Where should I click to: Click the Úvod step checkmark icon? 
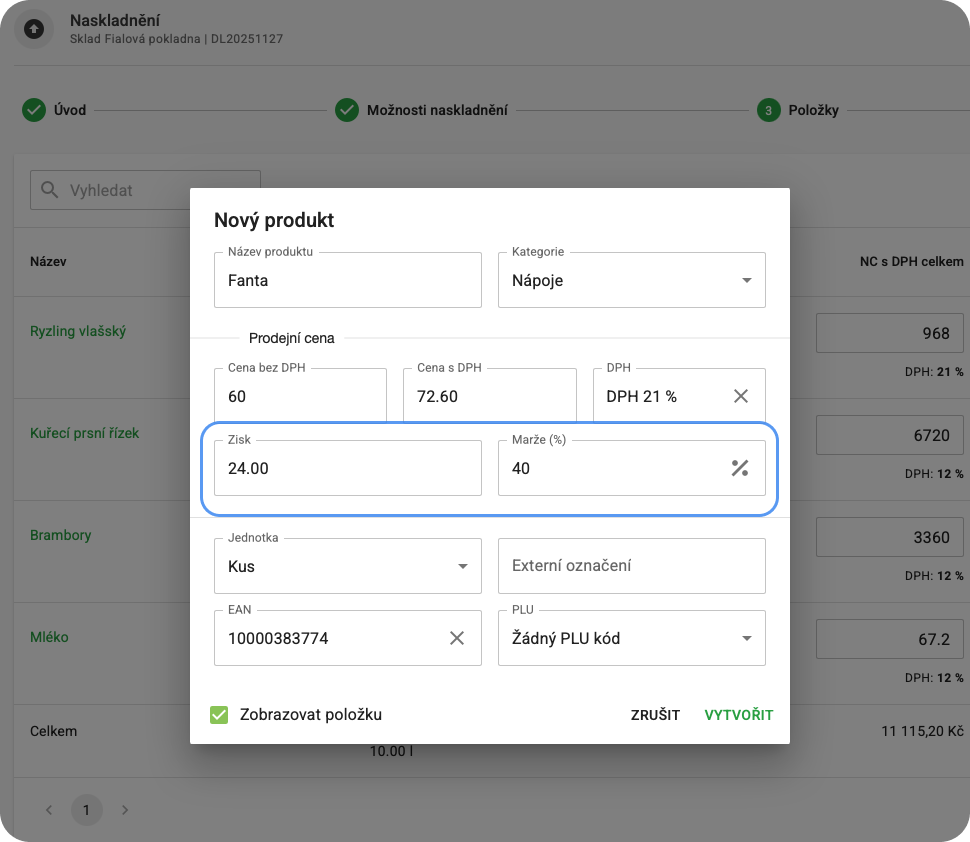(34, 110)
